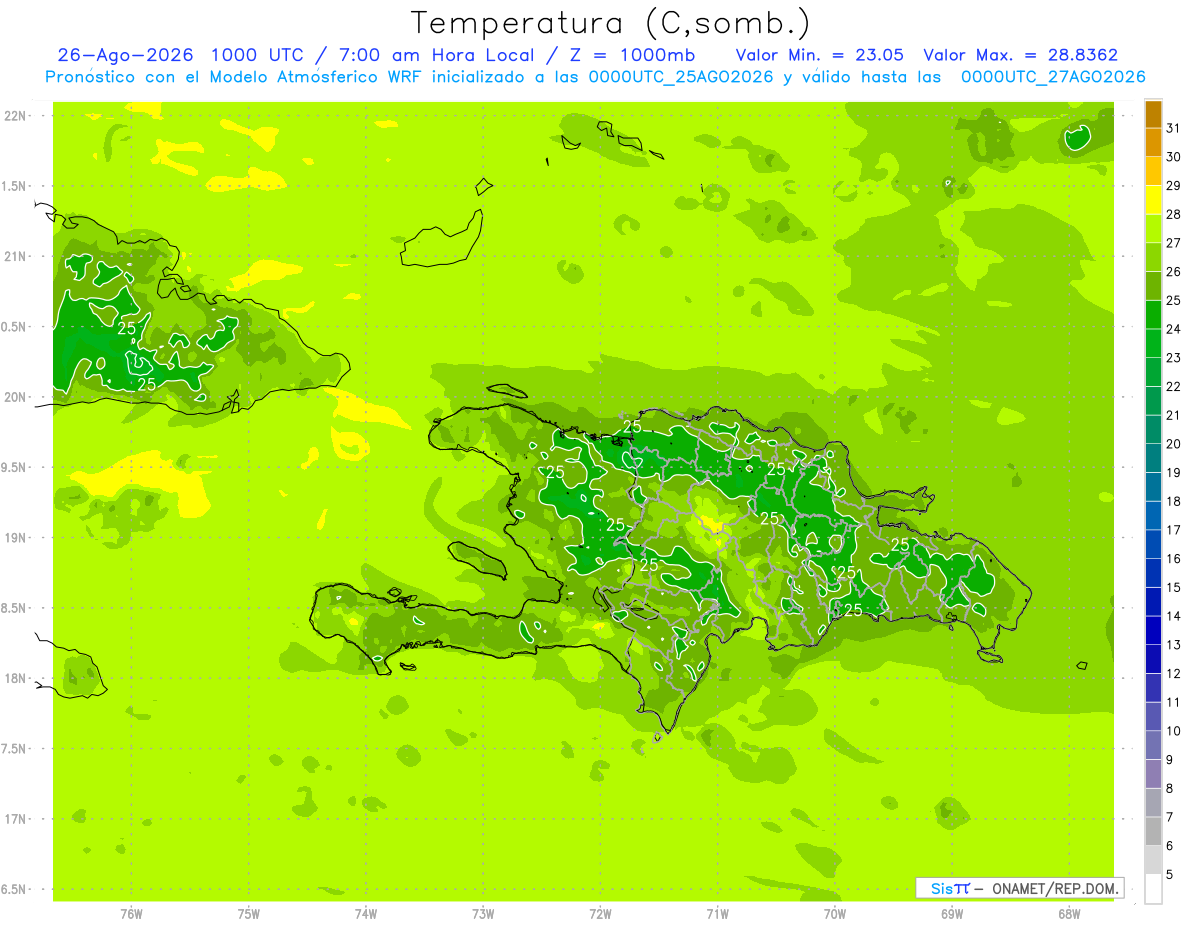
Task: Click the '21N' latitude label
Action: [16, 256]
